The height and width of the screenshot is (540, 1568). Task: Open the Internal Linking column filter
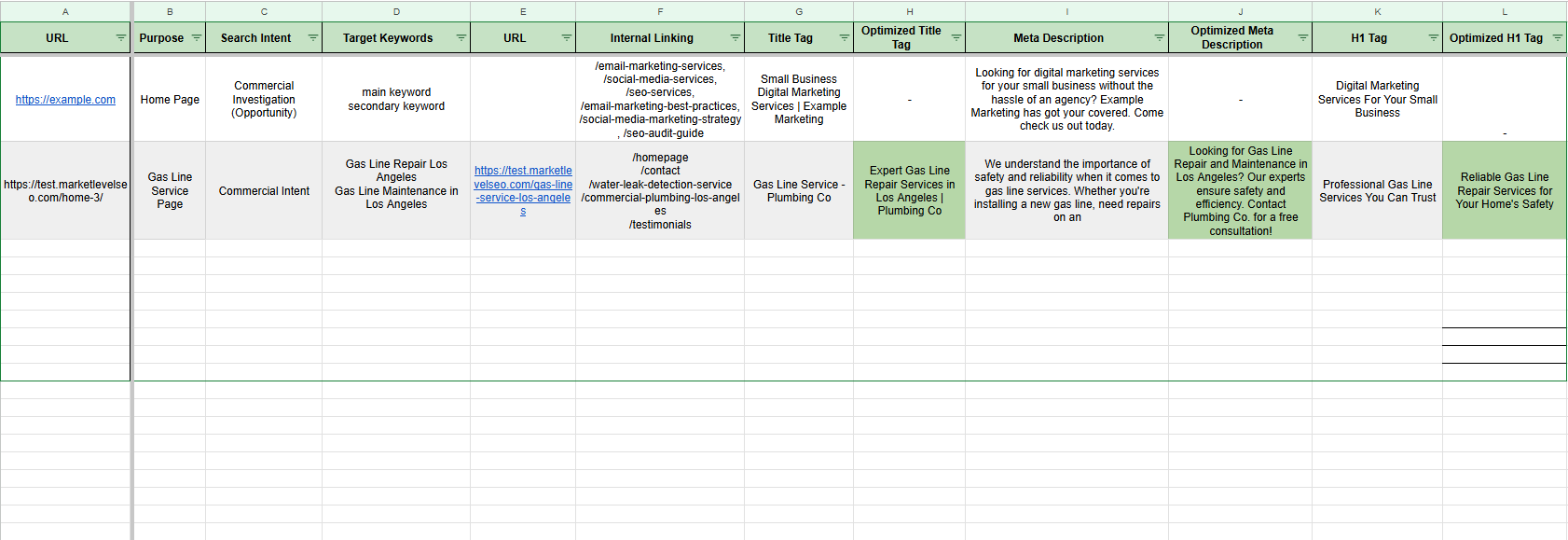735,38
